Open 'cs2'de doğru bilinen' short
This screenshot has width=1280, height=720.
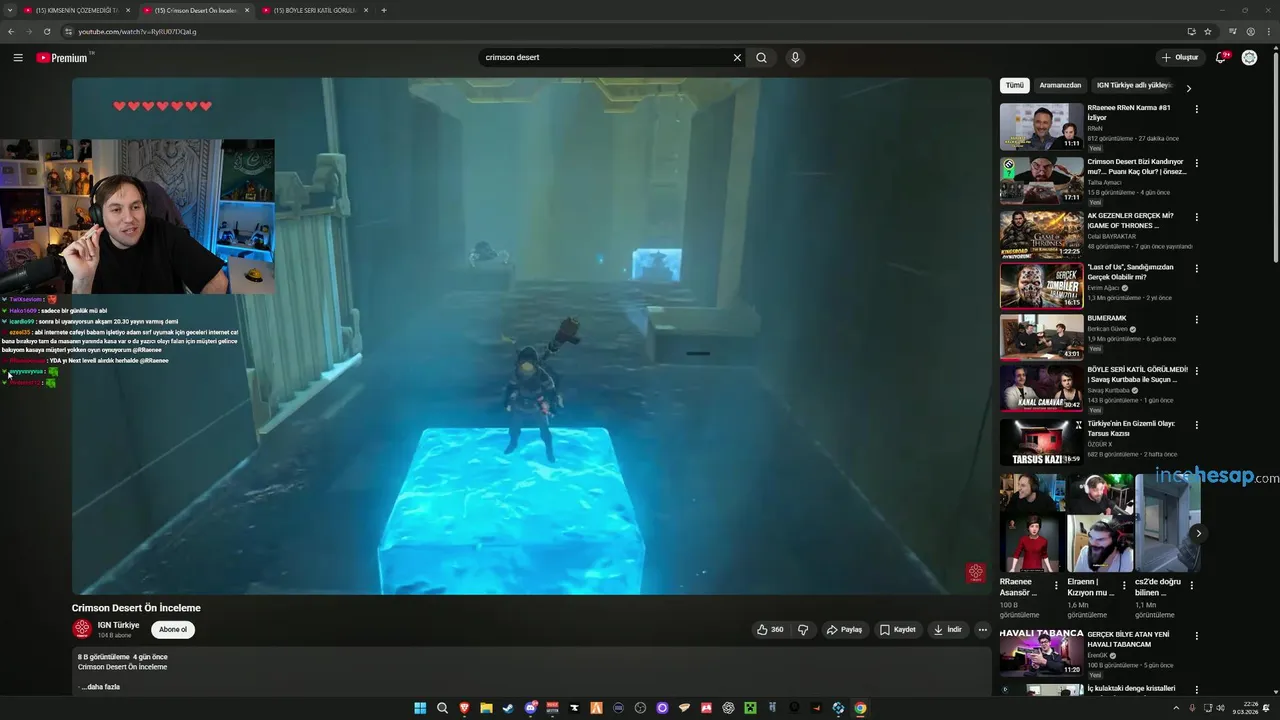(1167, 523)
